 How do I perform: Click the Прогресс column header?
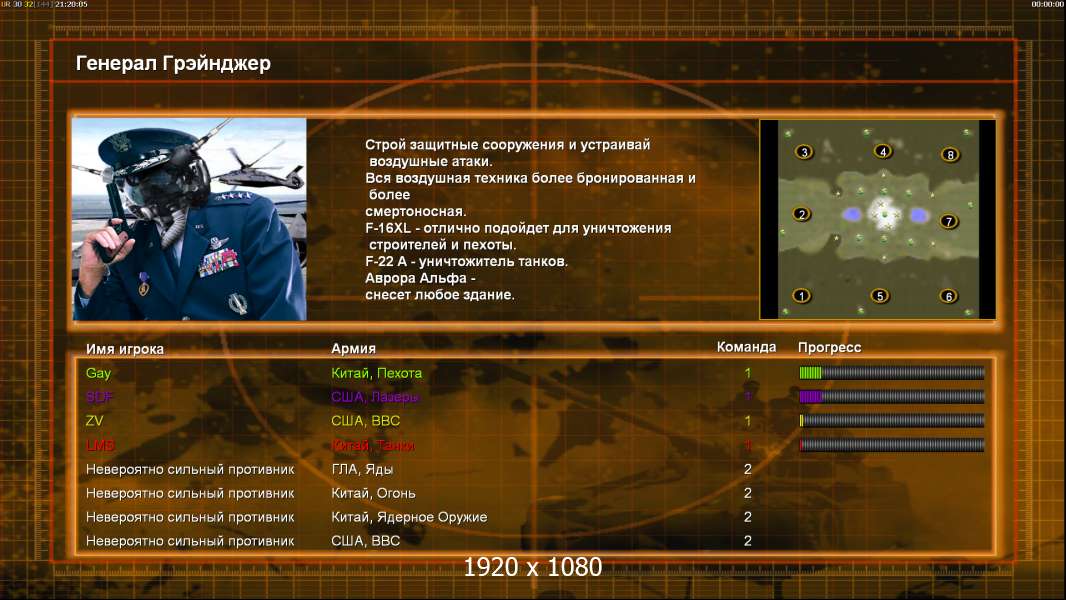pos(829,348)
